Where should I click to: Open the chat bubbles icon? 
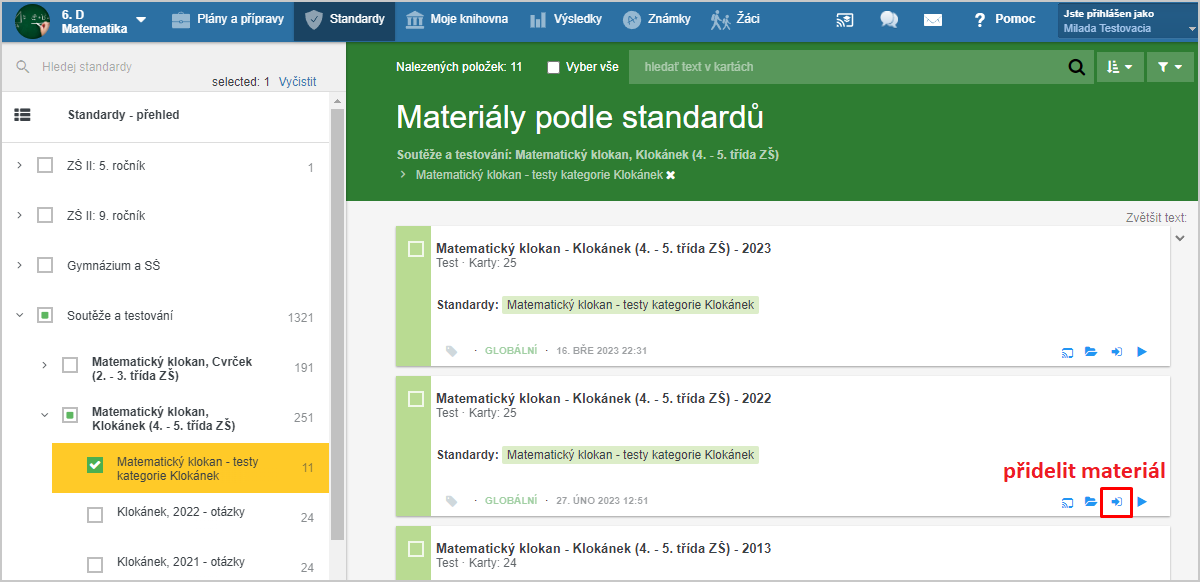(x=889, y=20)
